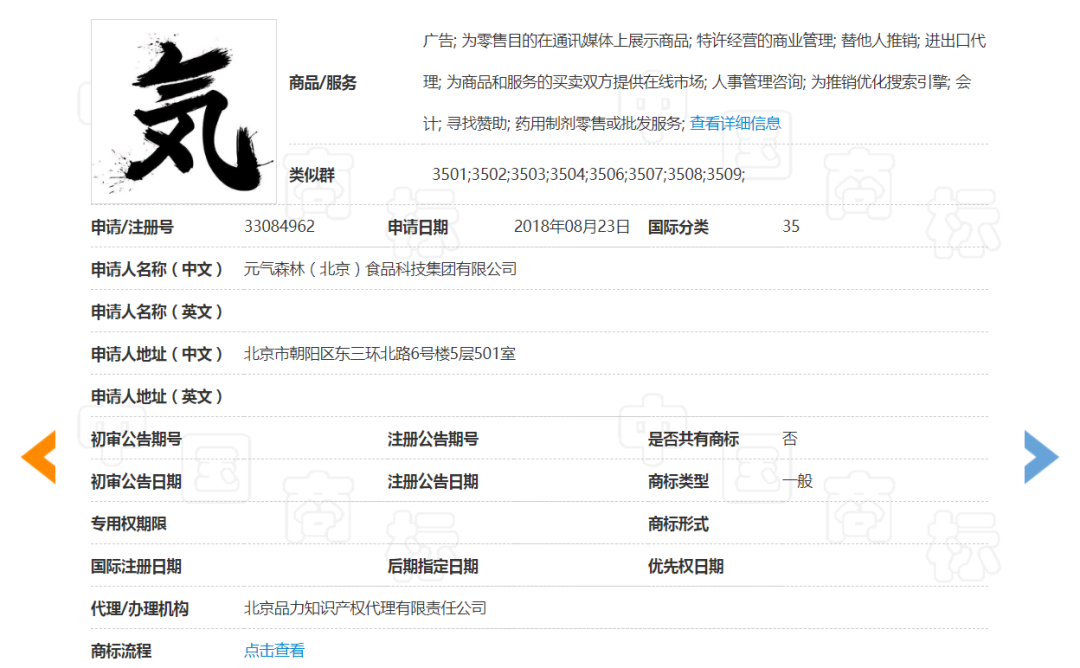Click the 商品/服务 label
1080x668 pixels.
(x=322, y=83)
